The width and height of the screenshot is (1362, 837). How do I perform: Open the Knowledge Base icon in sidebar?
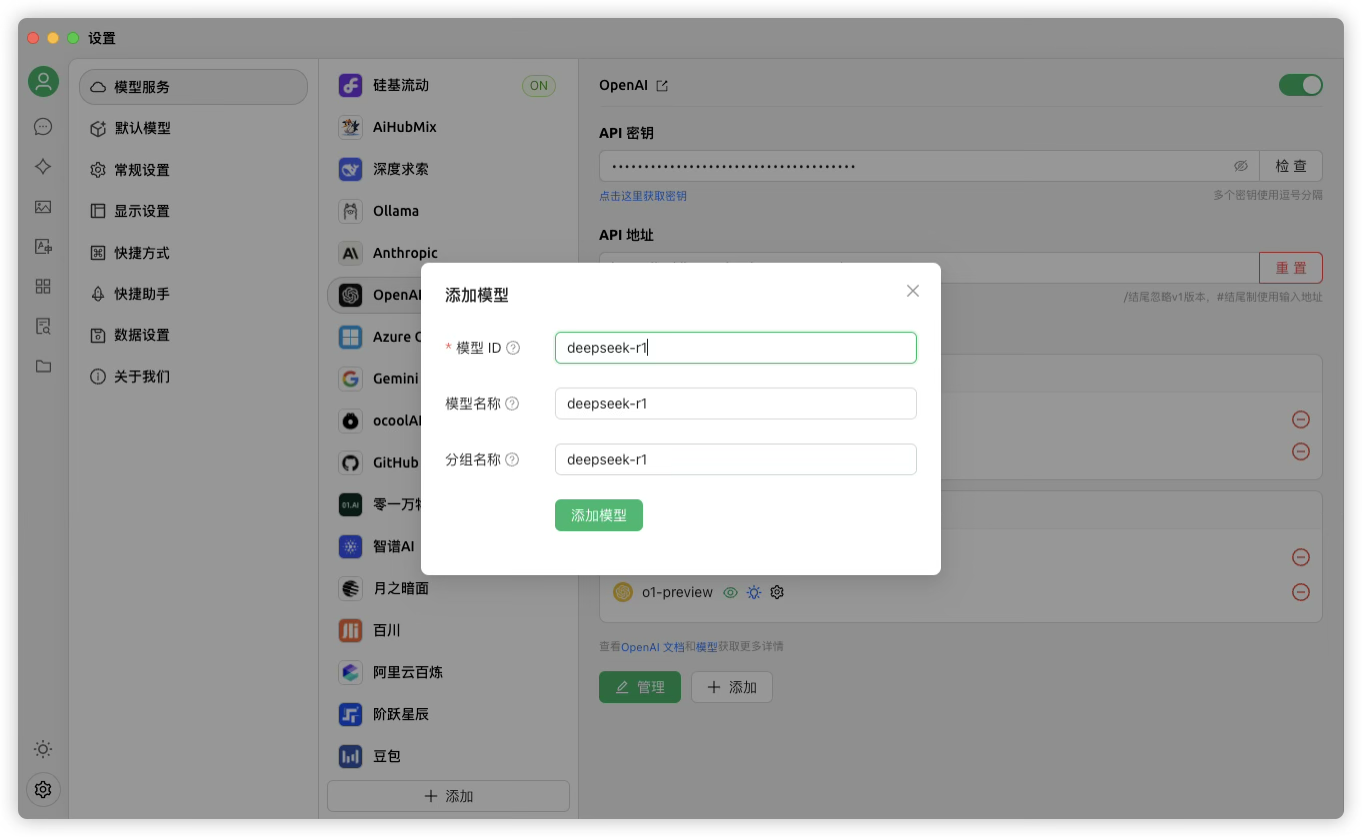click(42, 326)
